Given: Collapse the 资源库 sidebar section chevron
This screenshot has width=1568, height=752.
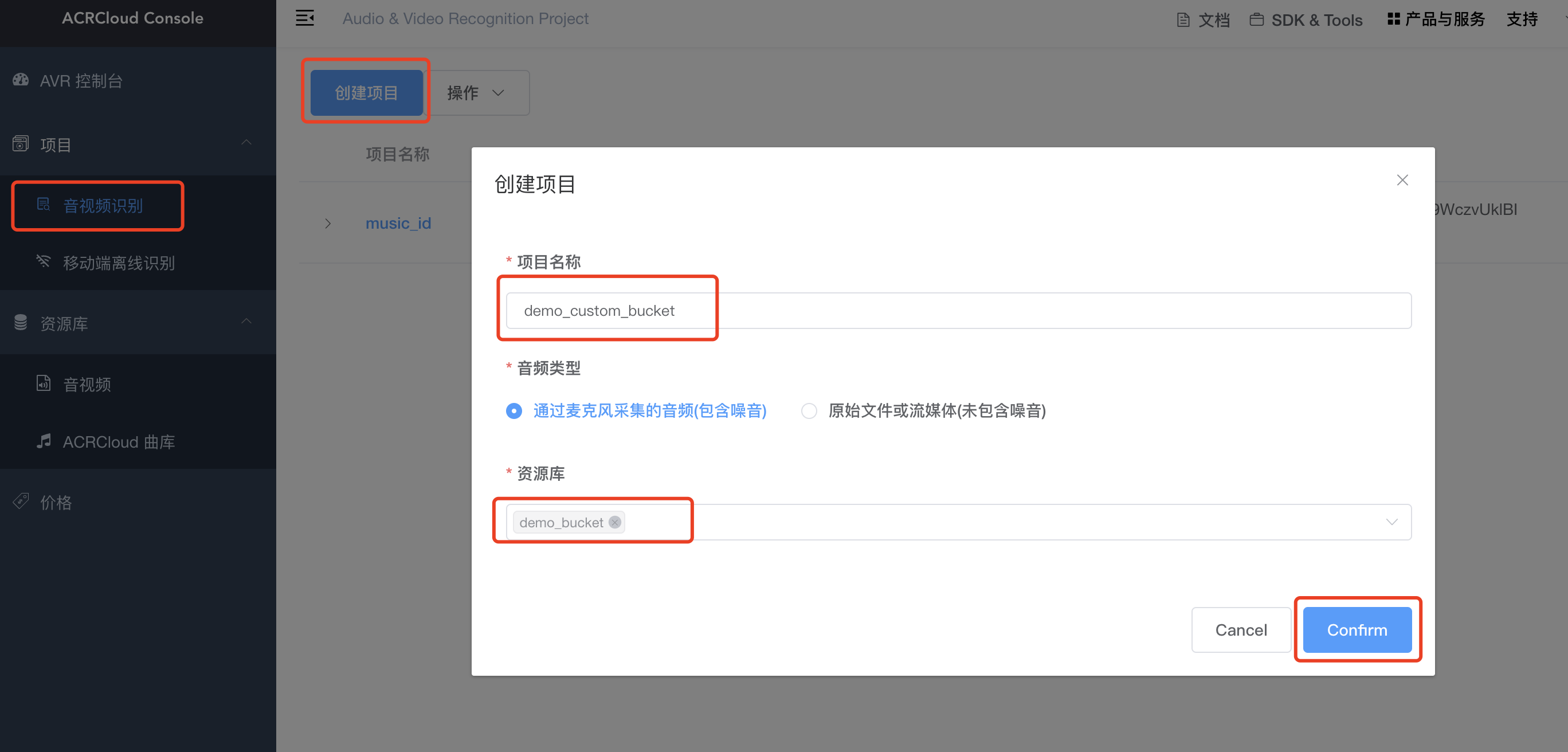Looking at the screenshot, I should 246,322.
